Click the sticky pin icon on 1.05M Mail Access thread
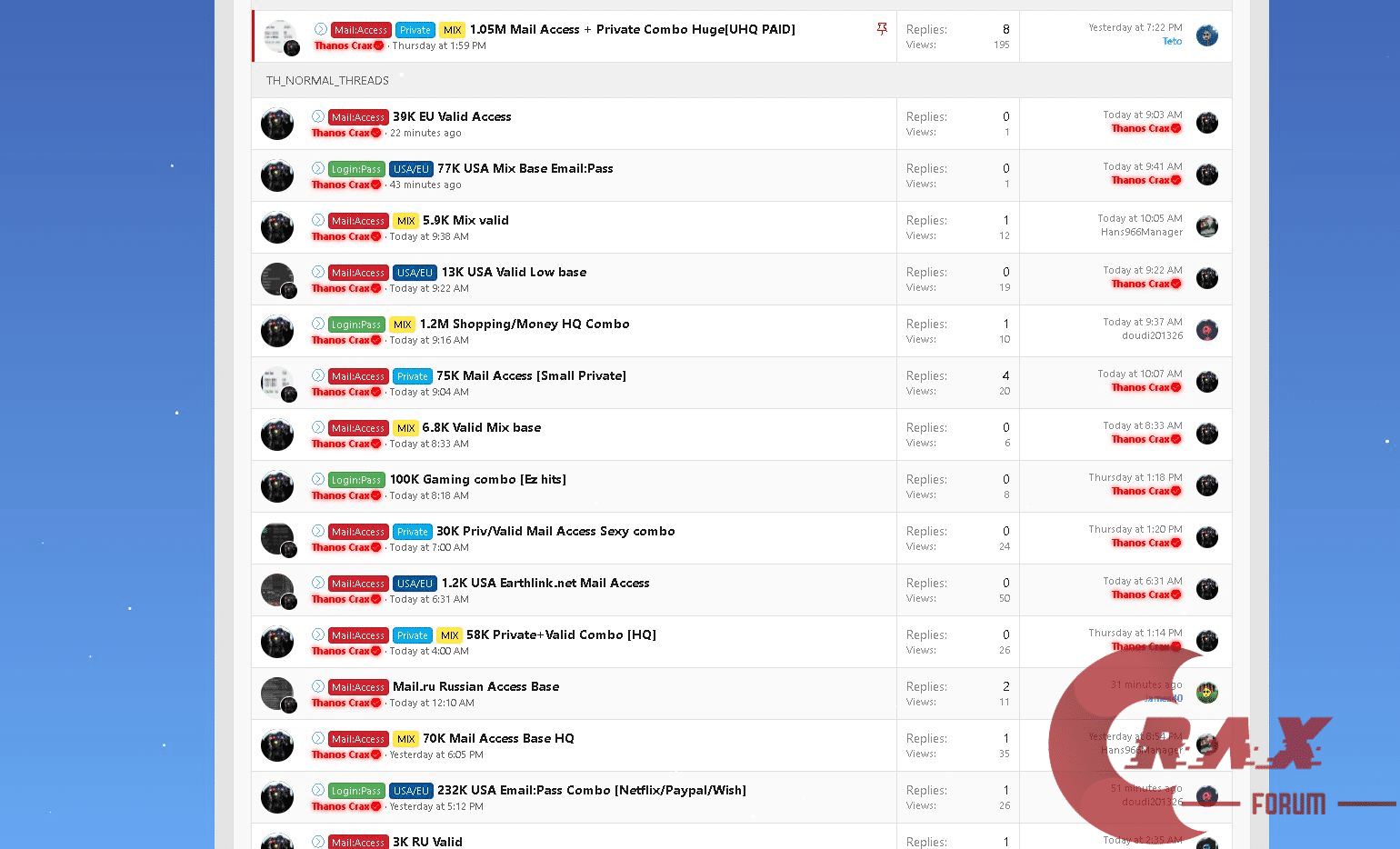Image resolution: width=1400 pixels, height=849 pixels. point(882,29)
